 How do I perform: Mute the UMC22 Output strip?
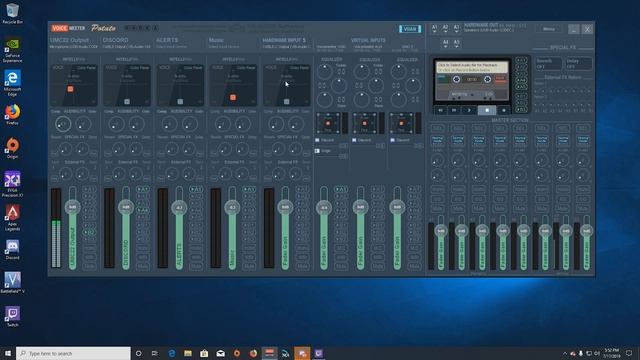tap(89, 266)
